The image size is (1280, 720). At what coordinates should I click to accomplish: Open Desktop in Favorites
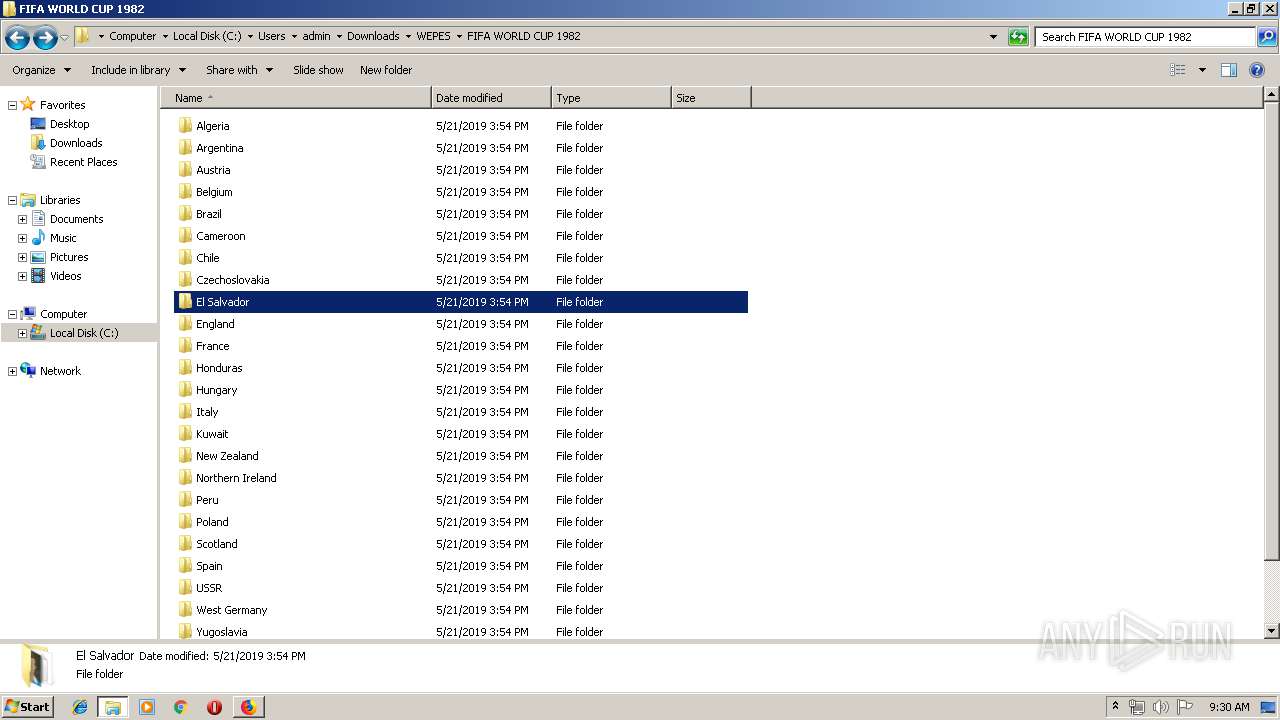click(69, 124)
